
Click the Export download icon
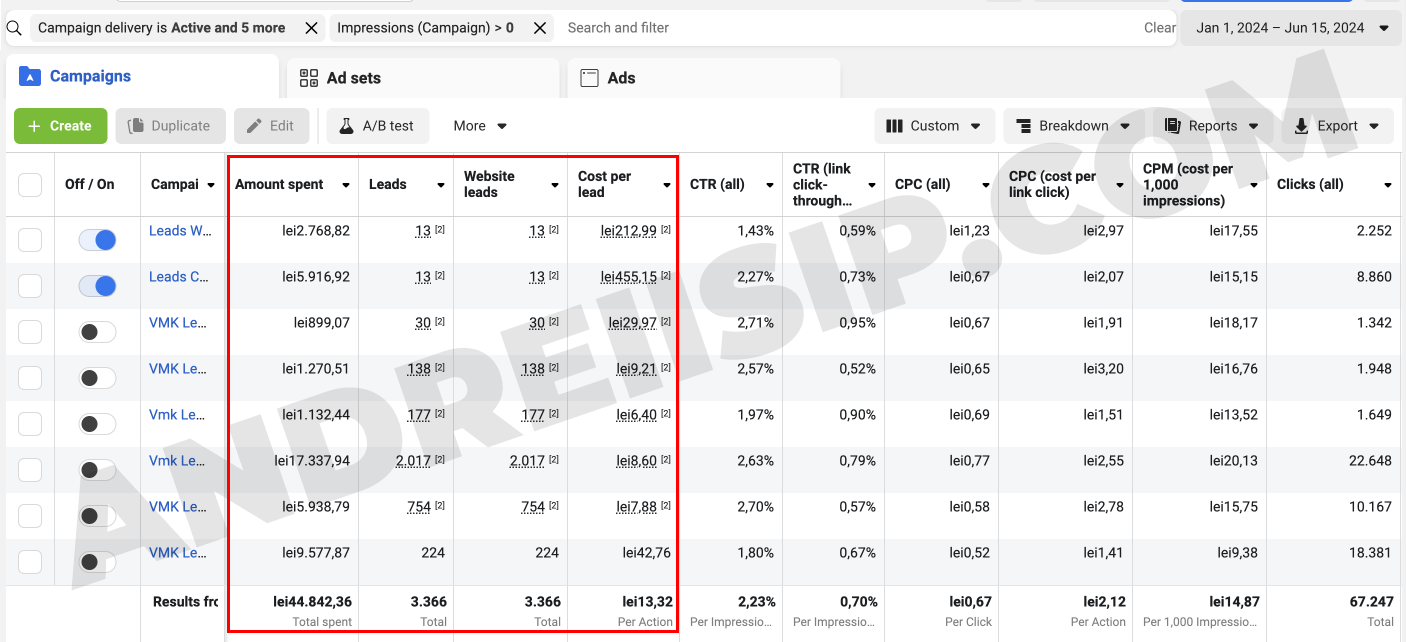point(1301,126)
